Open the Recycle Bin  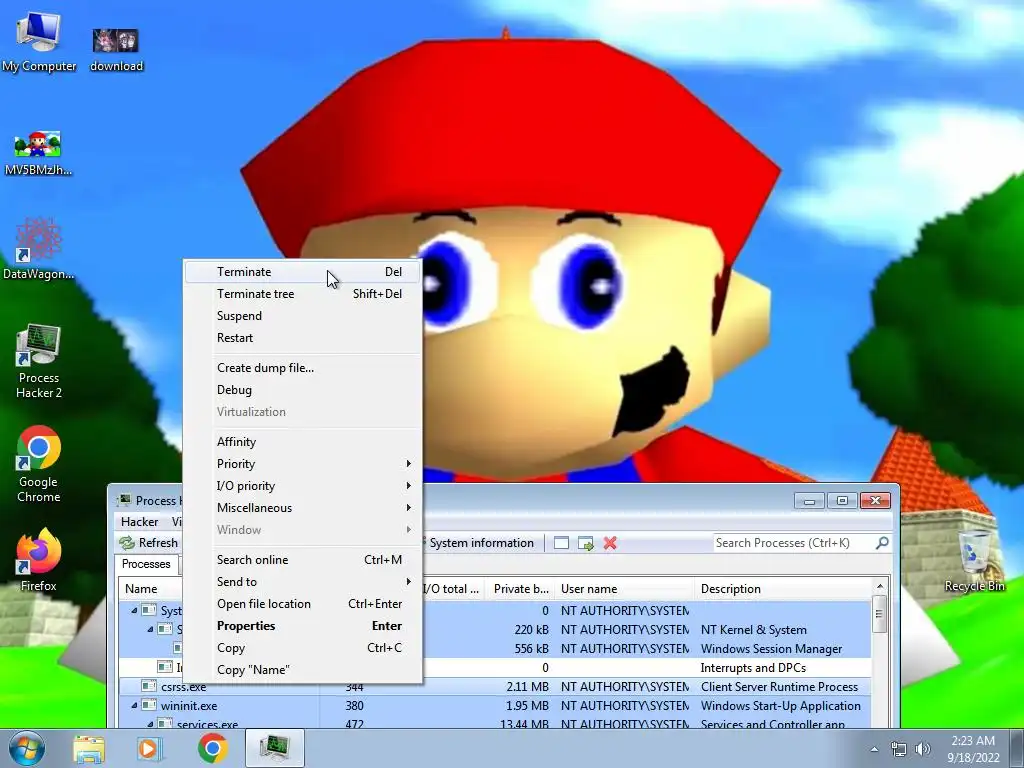(x=974, y=560)
